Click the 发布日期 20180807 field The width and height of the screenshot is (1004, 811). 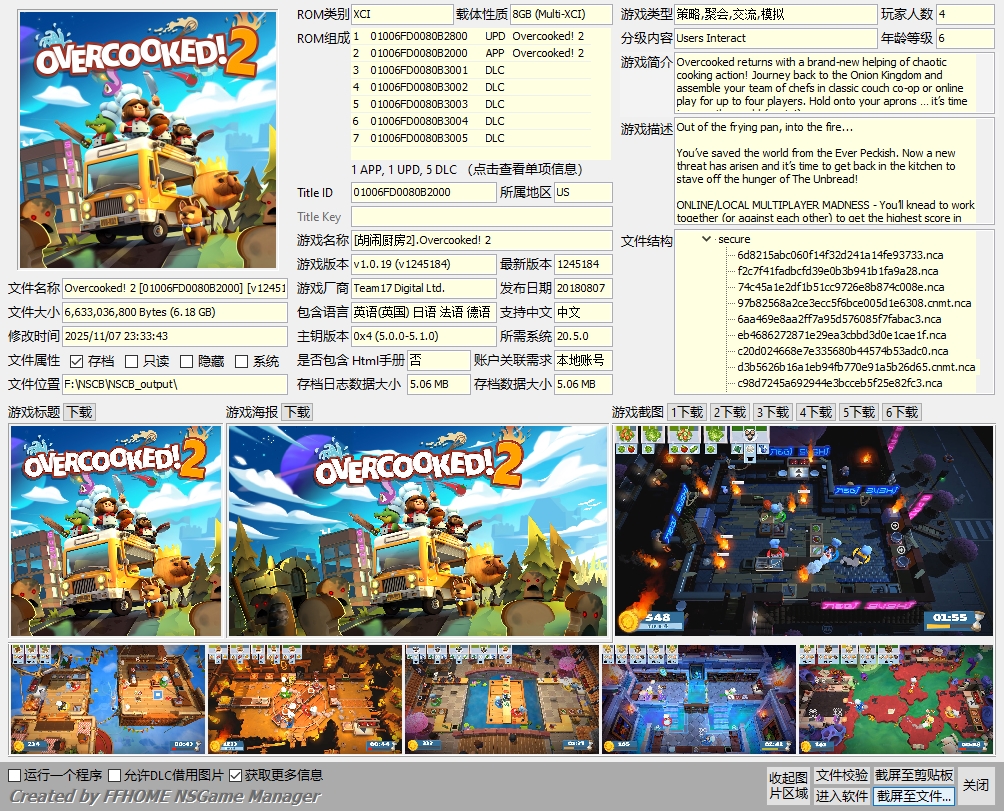(x=583, y=289)
